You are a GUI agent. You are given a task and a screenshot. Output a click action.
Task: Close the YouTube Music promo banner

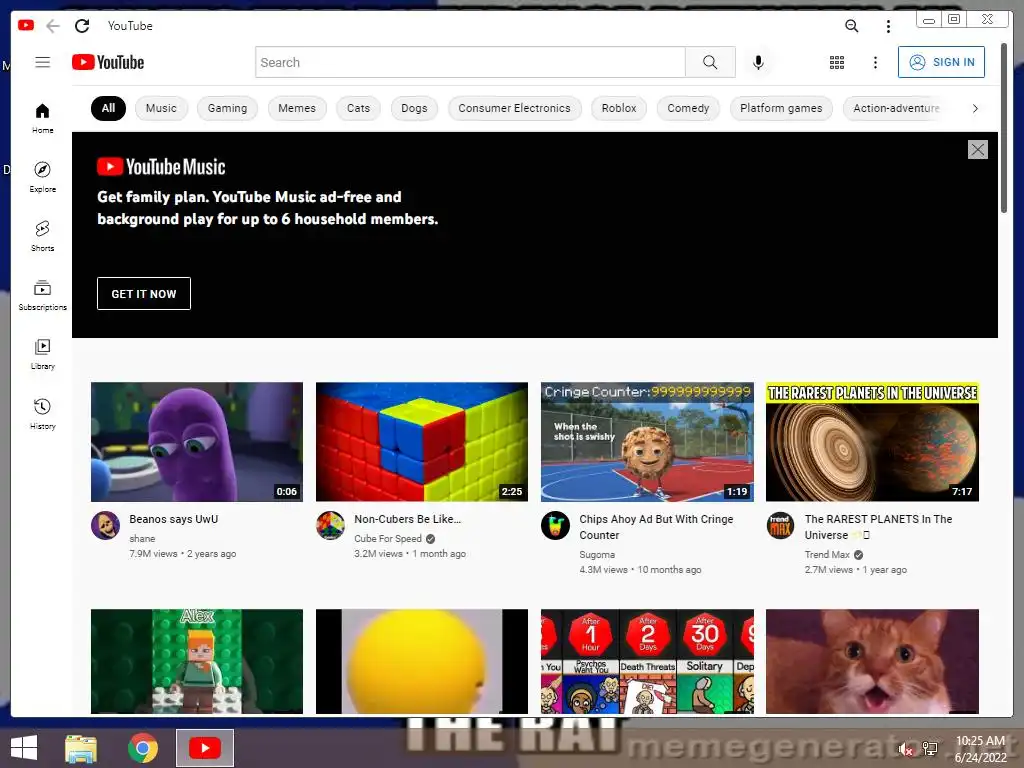(978, 150)
